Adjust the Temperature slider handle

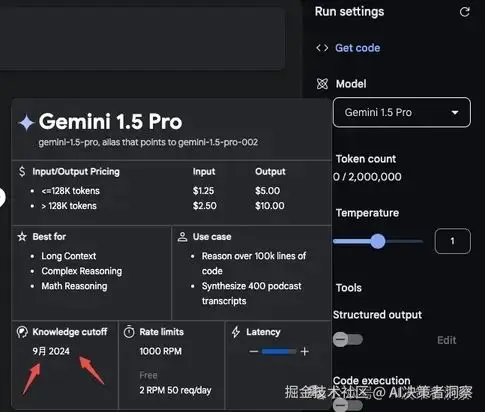(378, 241)
